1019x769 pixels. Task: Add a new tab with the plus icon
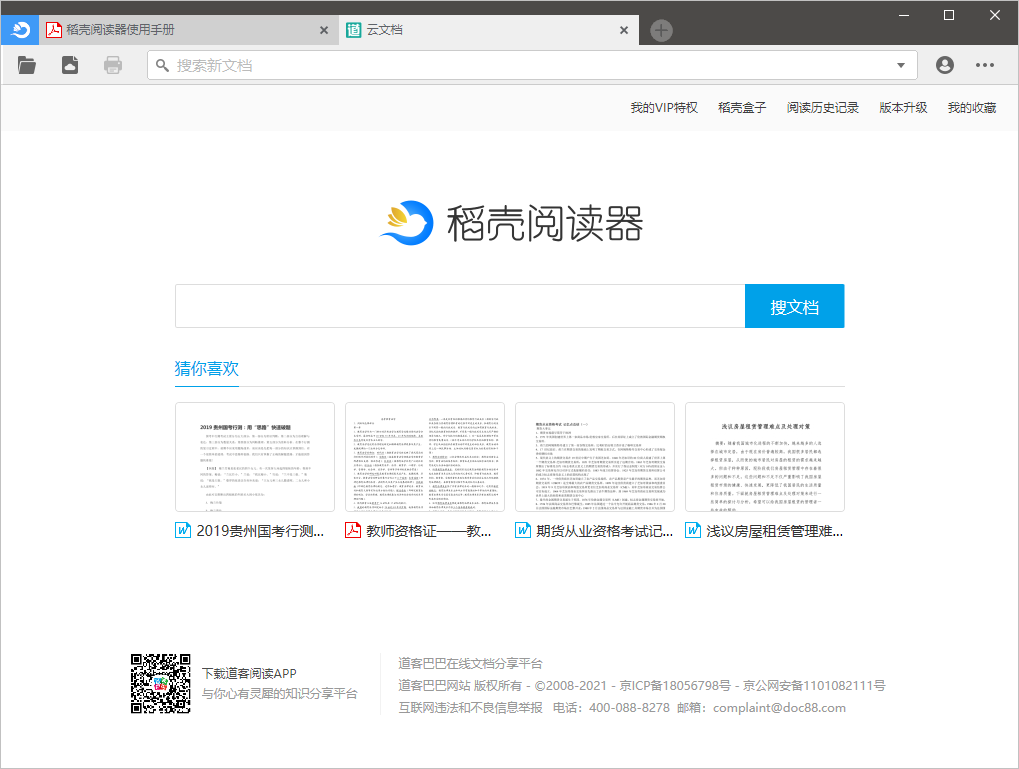[x=661, y=31]
